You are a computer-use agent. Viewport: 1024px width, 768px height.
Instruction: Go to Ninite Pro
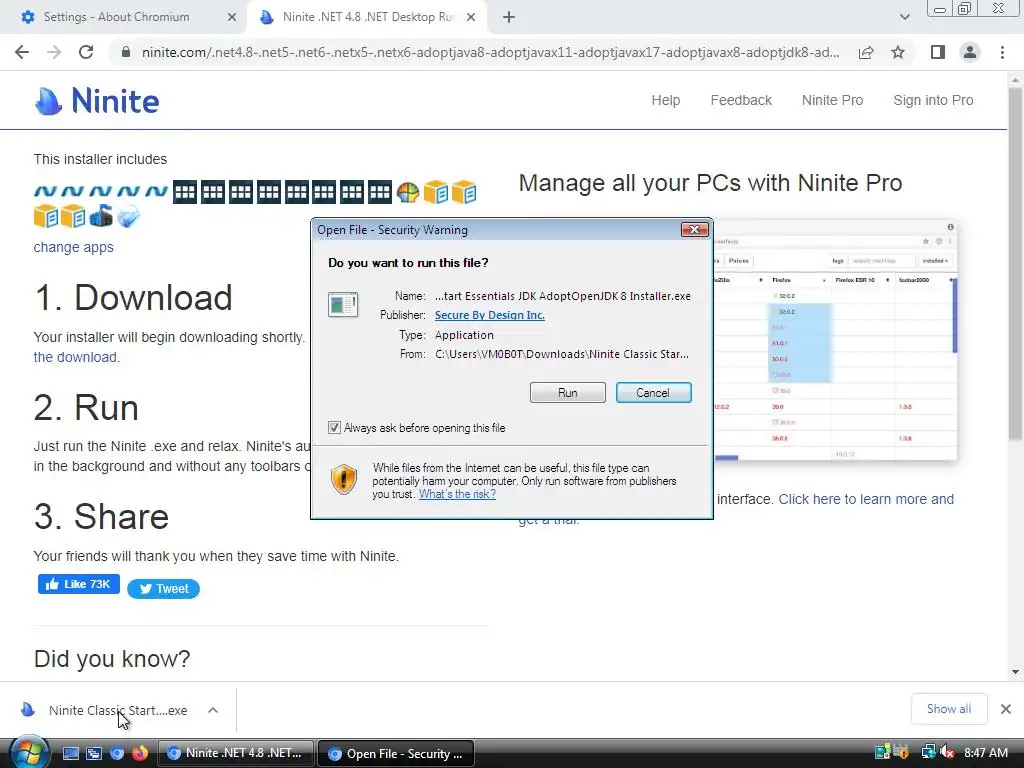[832, 100]
